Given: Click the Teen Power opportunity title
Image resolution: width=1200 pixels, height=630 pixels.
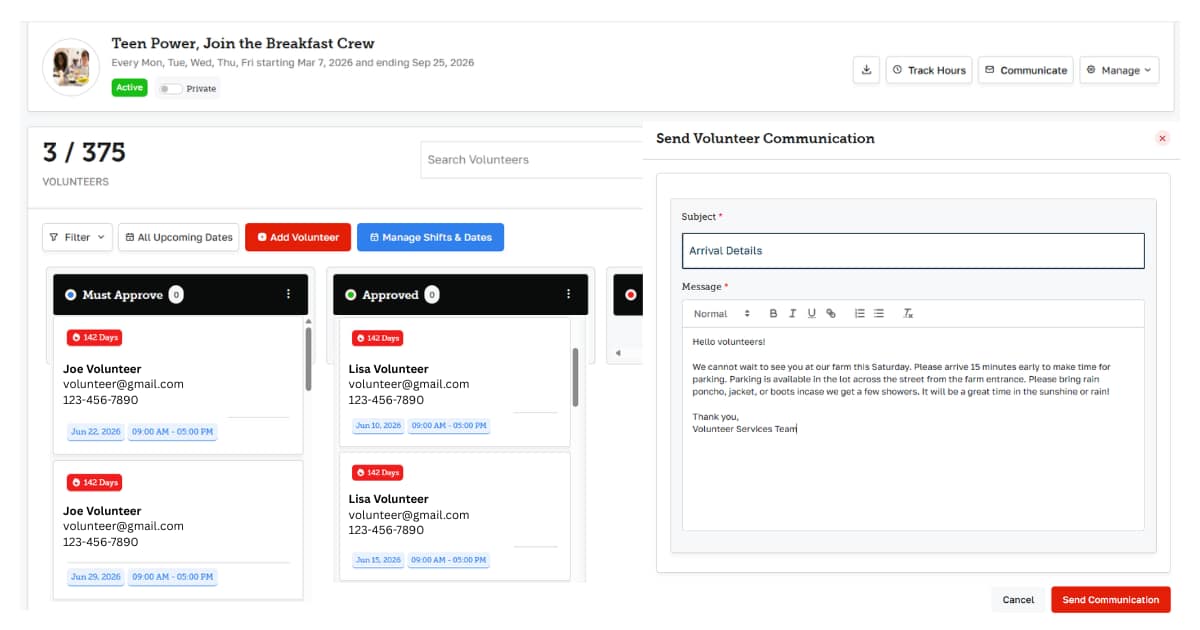Looking at the screenshot, I should click(x=243, y=43).
